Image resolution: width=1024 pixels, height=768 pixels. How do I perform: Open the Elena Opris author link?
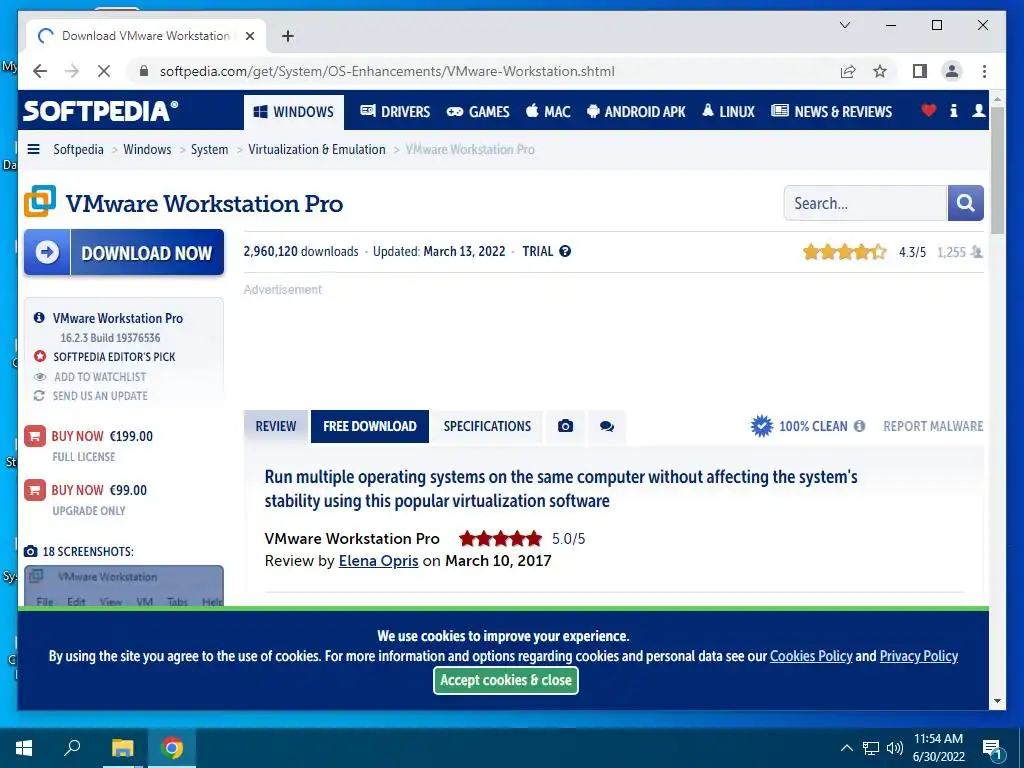(x=378, y=561)
